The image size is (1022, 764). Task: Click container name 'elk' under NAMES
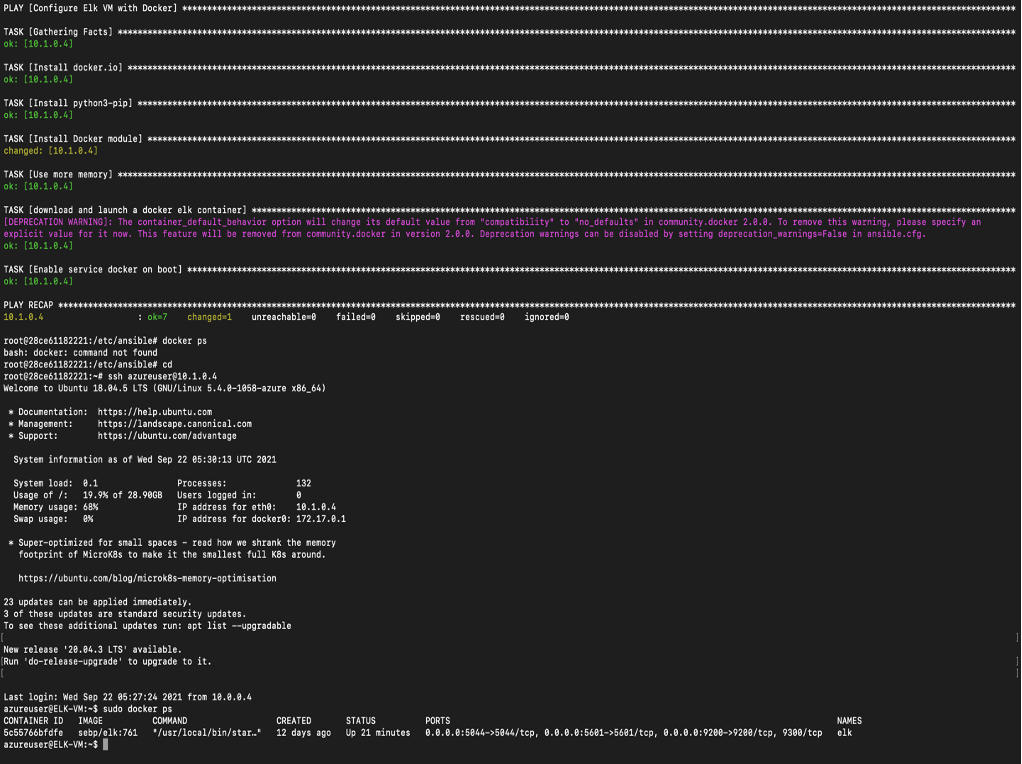[845, 733]
